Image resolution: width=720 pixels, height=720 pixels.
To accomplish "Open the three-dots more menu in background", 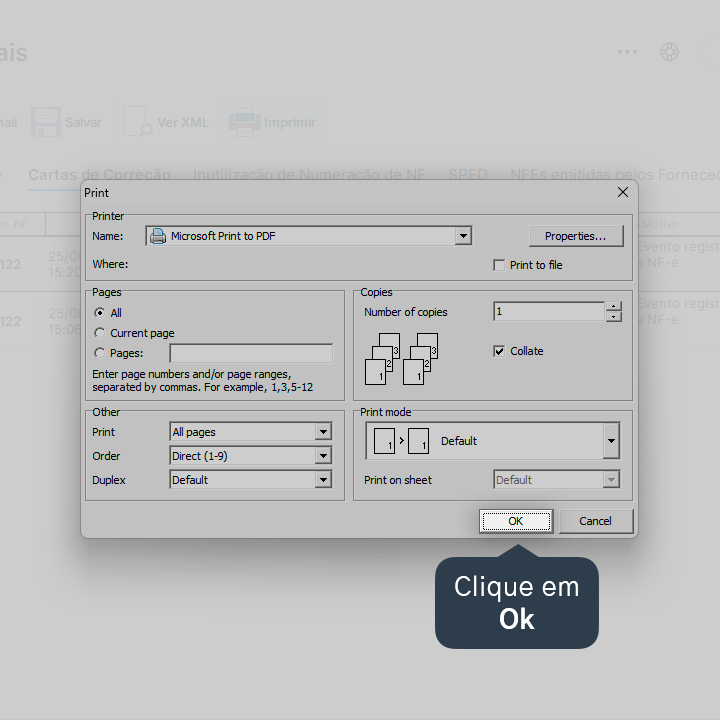I will pyautogui.click(x=627, y=51).
